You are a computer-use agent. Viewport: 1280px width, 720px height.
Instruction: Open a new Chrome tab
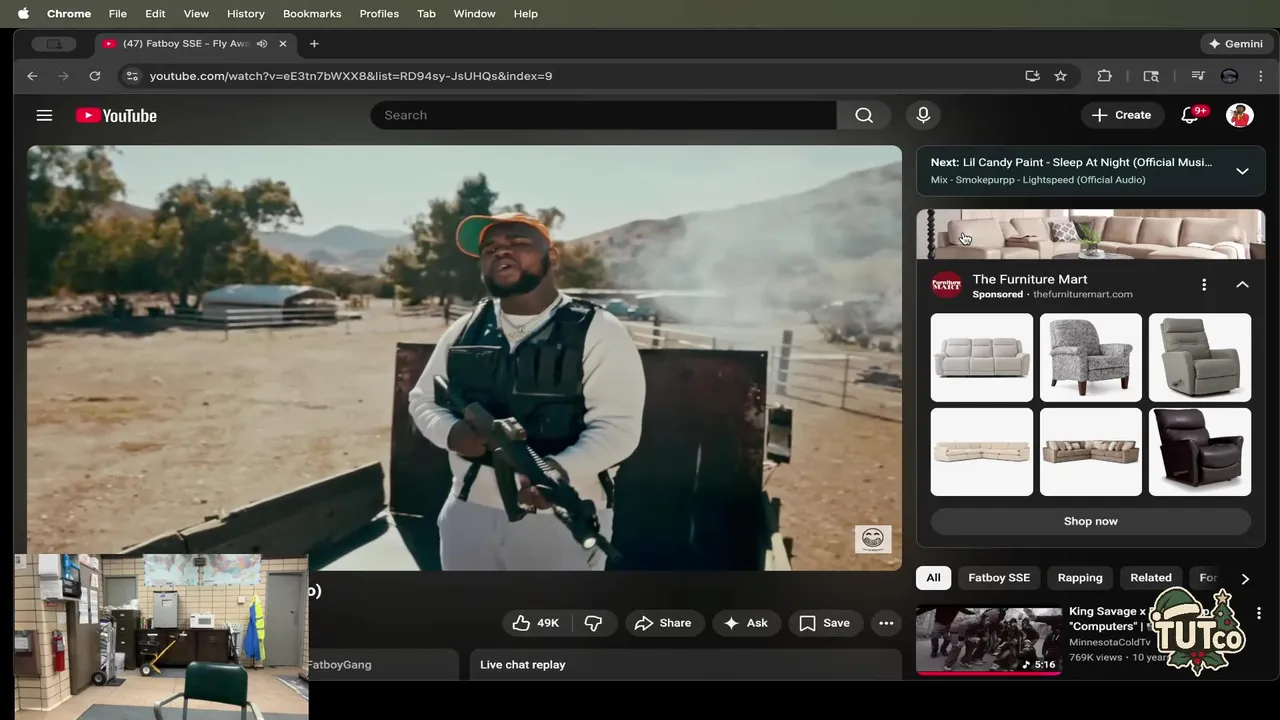(x=314, y=44)
